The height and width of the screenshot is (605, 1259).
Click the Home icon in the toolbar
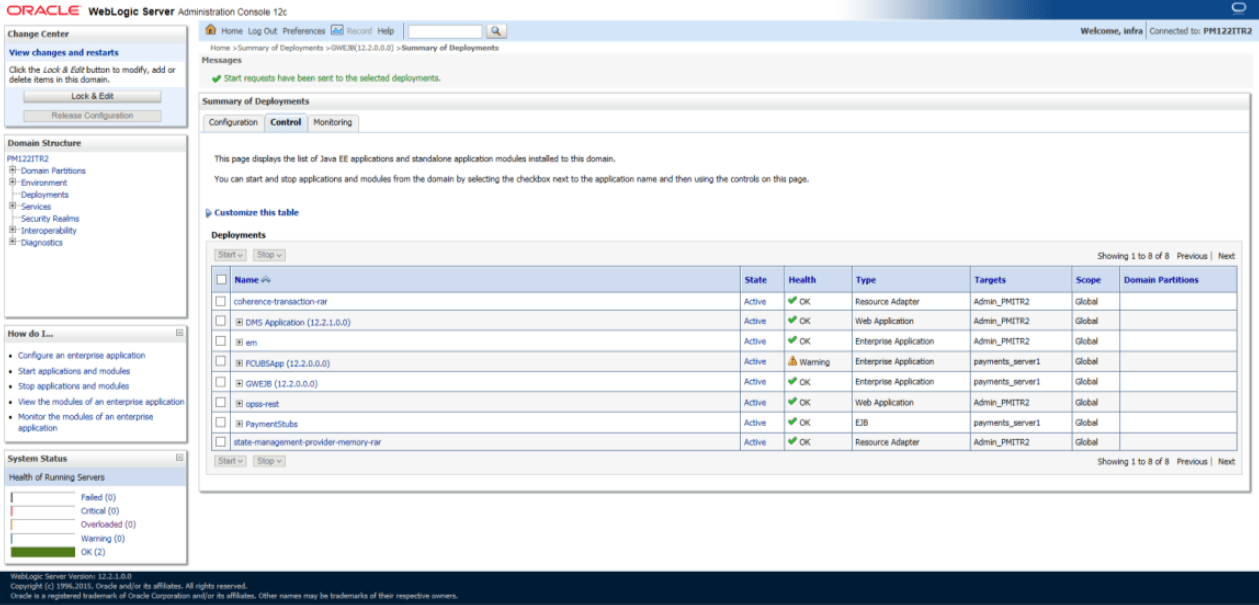(211, 31)
